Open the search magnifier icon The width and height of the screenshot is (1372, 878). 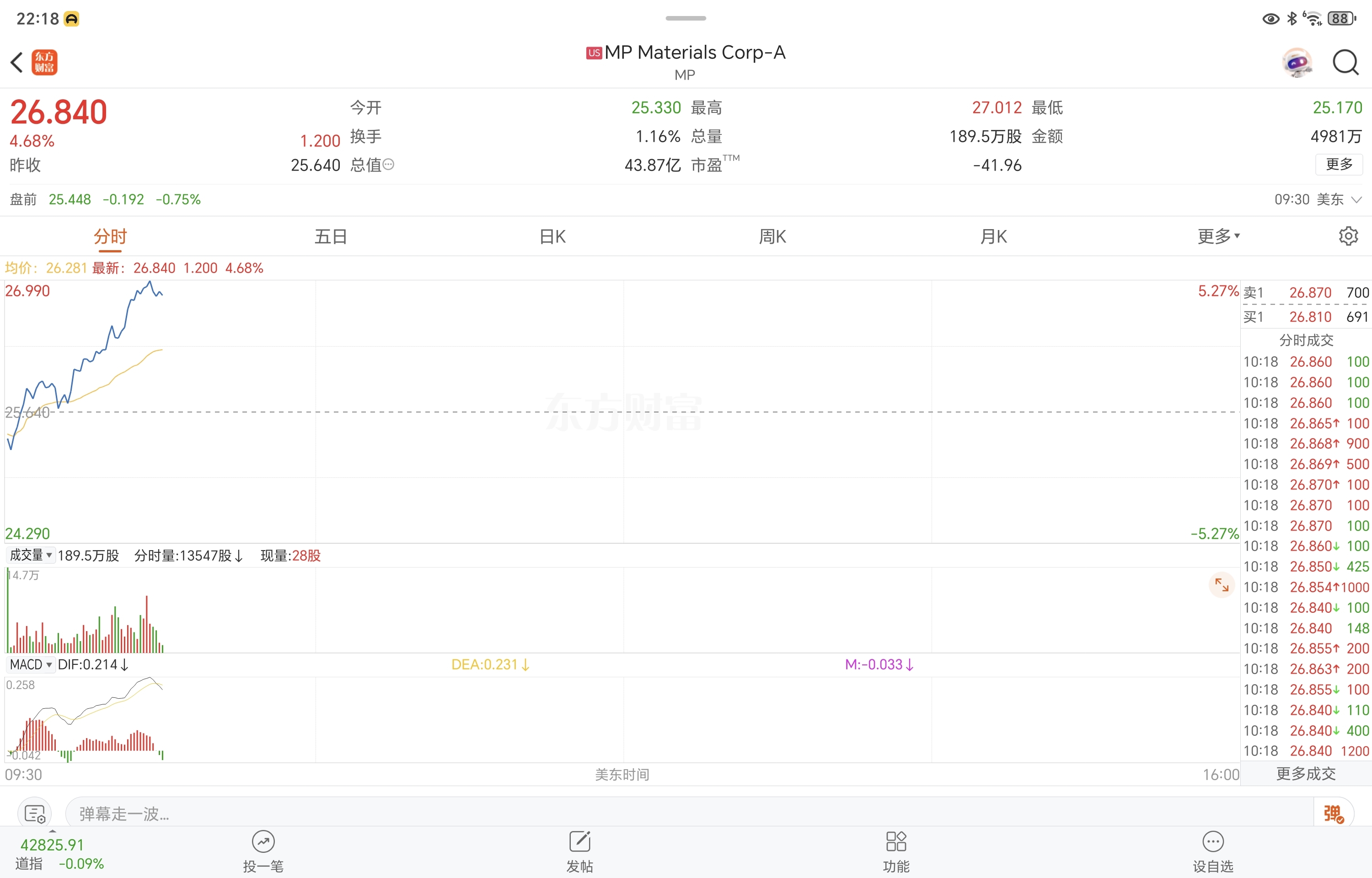(x=1345, y=62)
